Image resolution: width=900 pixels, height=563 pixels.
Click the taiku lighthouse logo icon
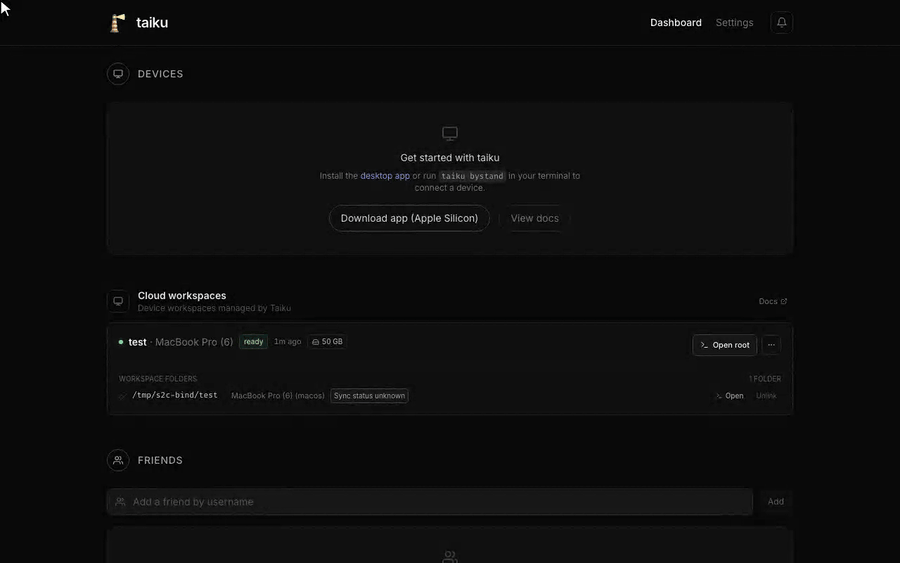(x=118, y=23)
